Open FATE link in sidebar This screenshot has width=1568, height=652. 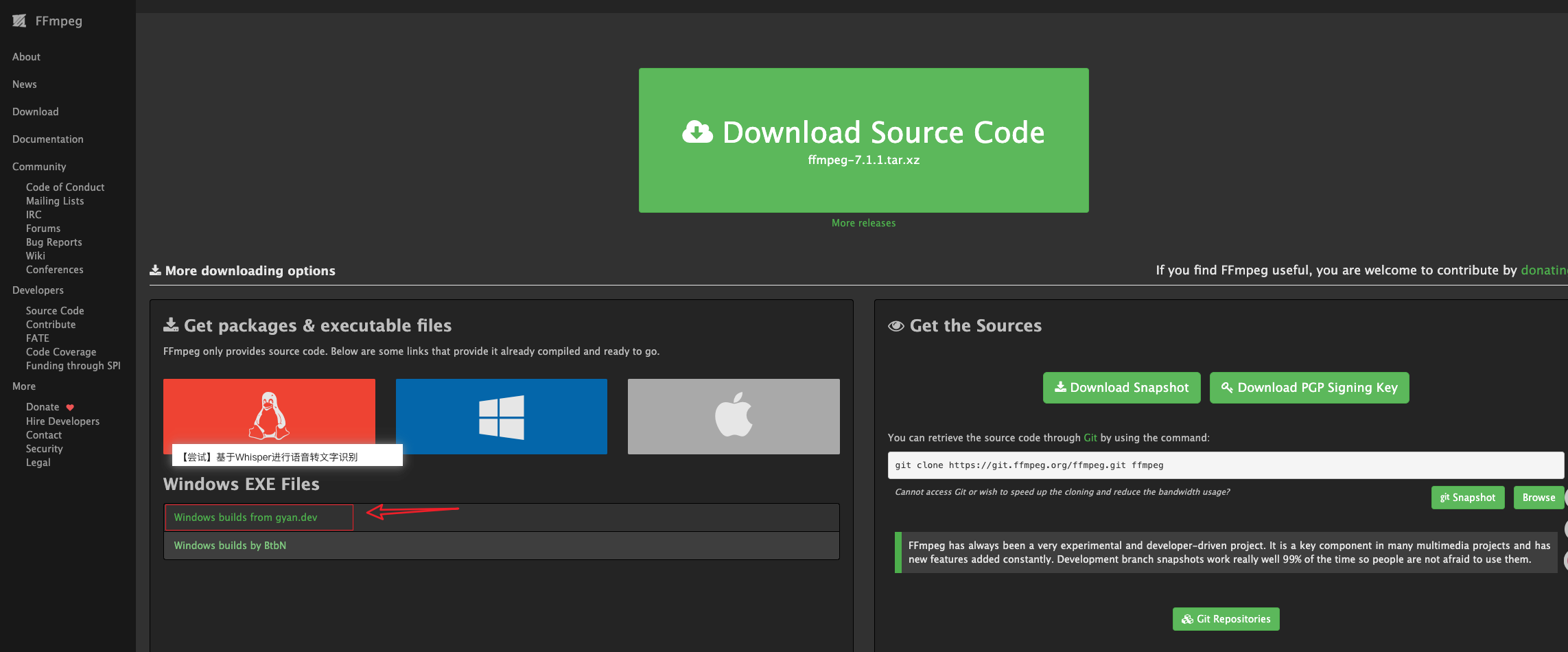point(38,338)
